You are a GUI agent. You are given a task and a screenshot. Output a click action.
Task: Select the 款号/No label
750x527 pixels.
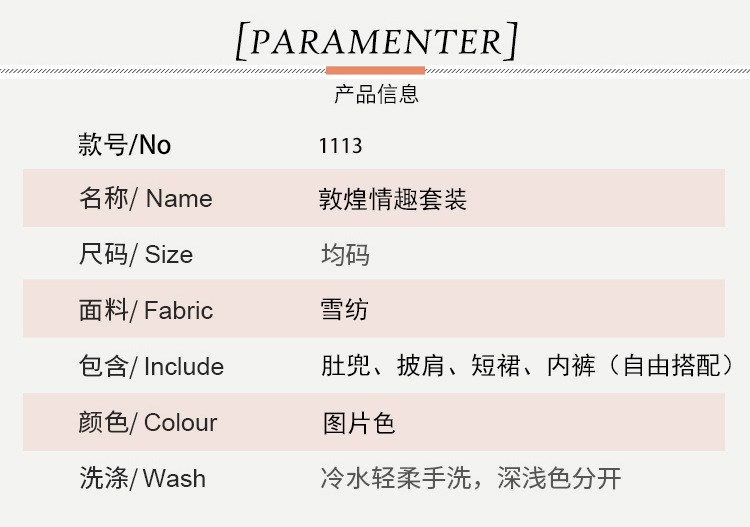[x=125, y=145]
